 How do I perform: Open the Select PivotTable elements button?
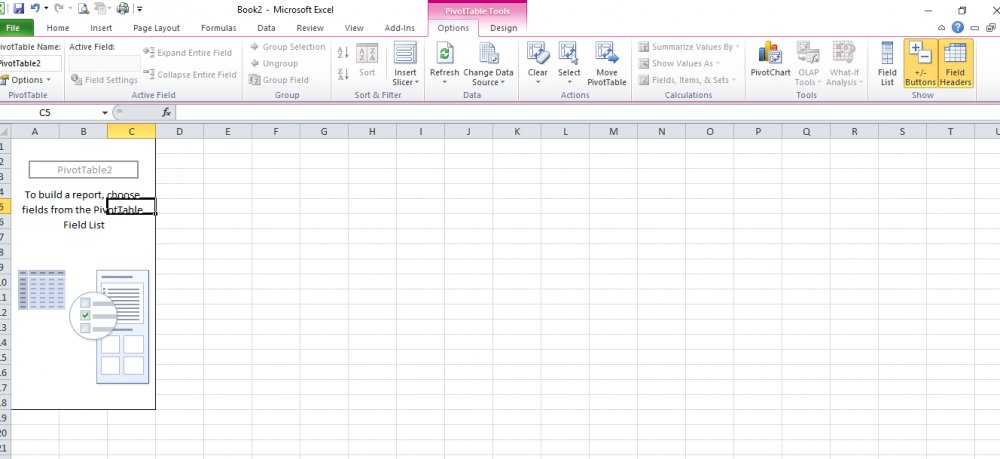point(569,64)
